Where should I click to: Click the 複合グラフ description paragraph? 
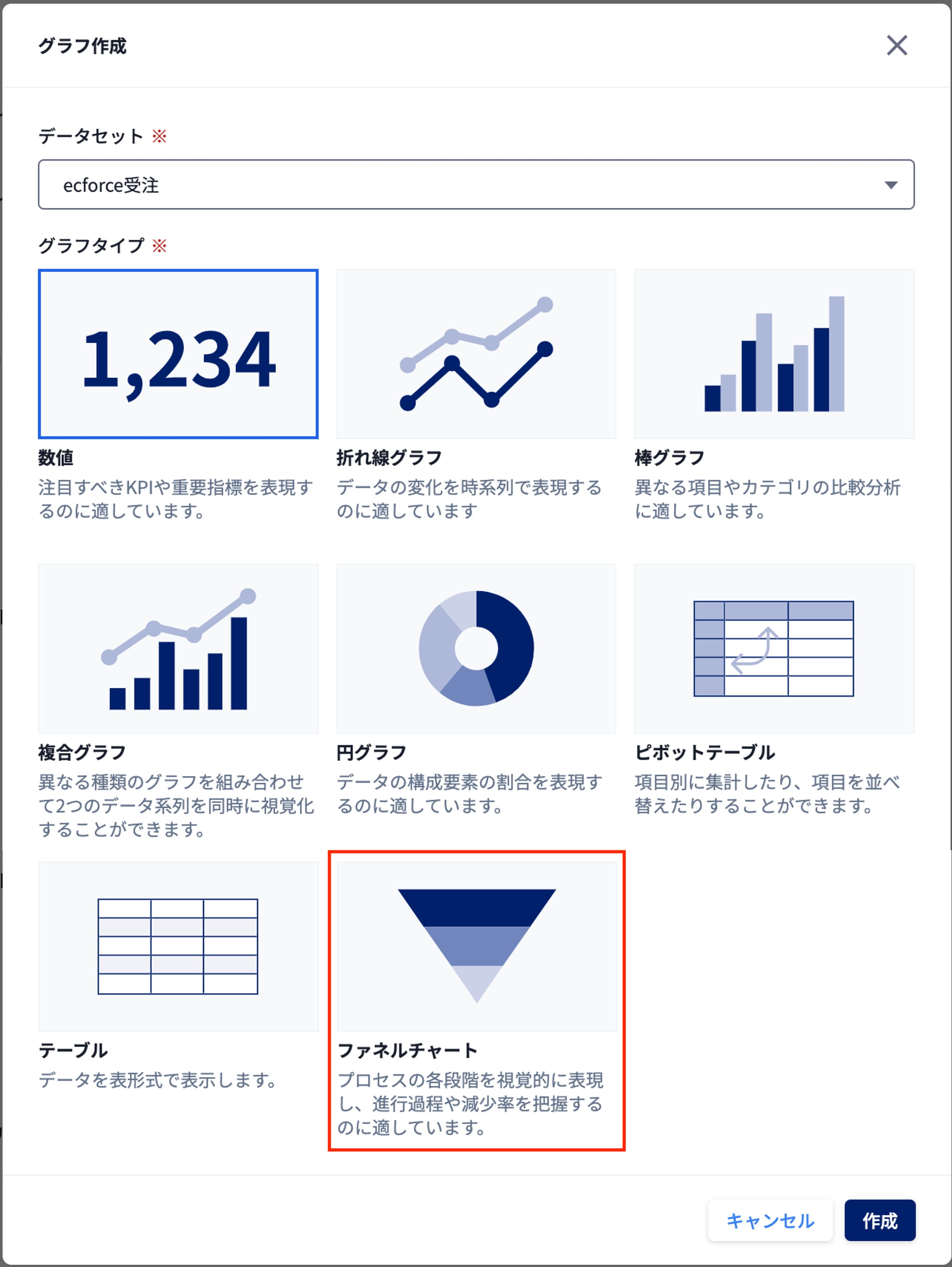177,805
